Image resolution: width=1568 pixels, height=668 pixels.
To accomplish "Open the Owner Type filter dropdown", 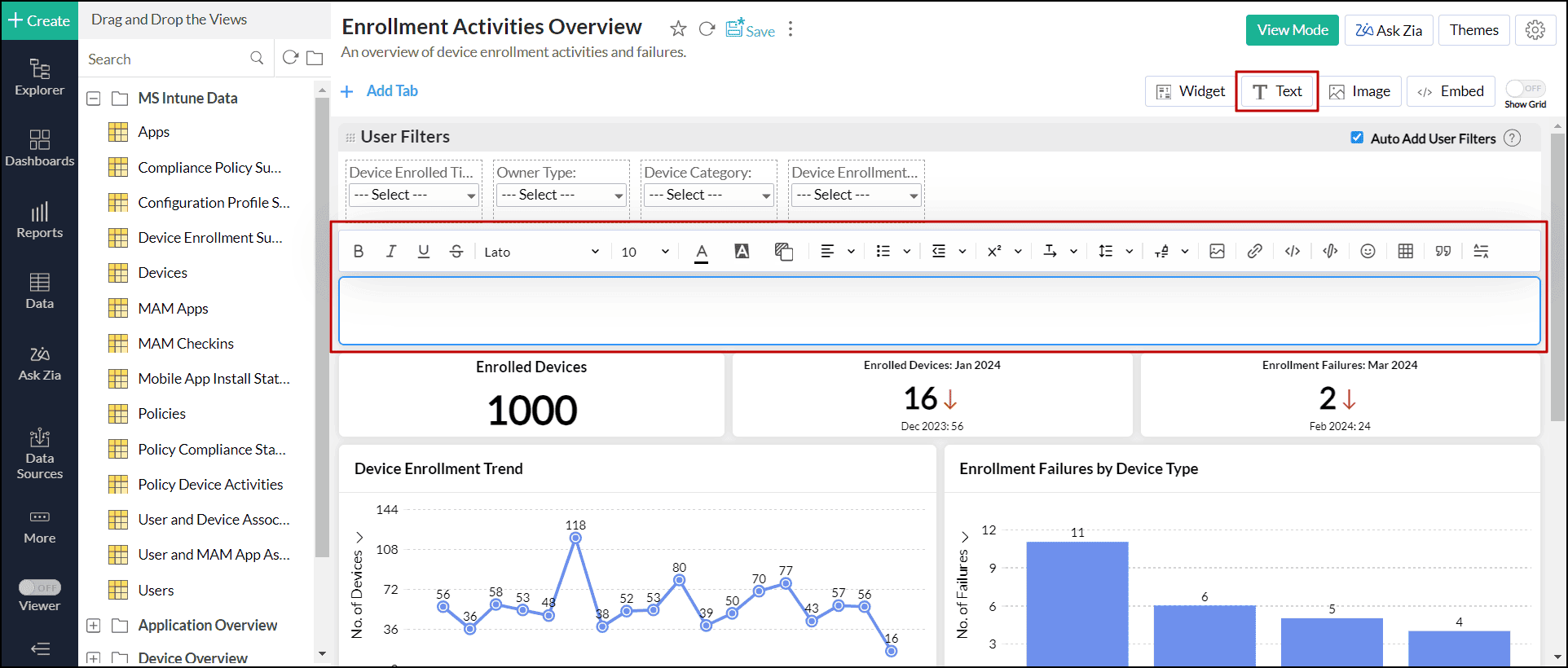I will click(x=561, y=195).
